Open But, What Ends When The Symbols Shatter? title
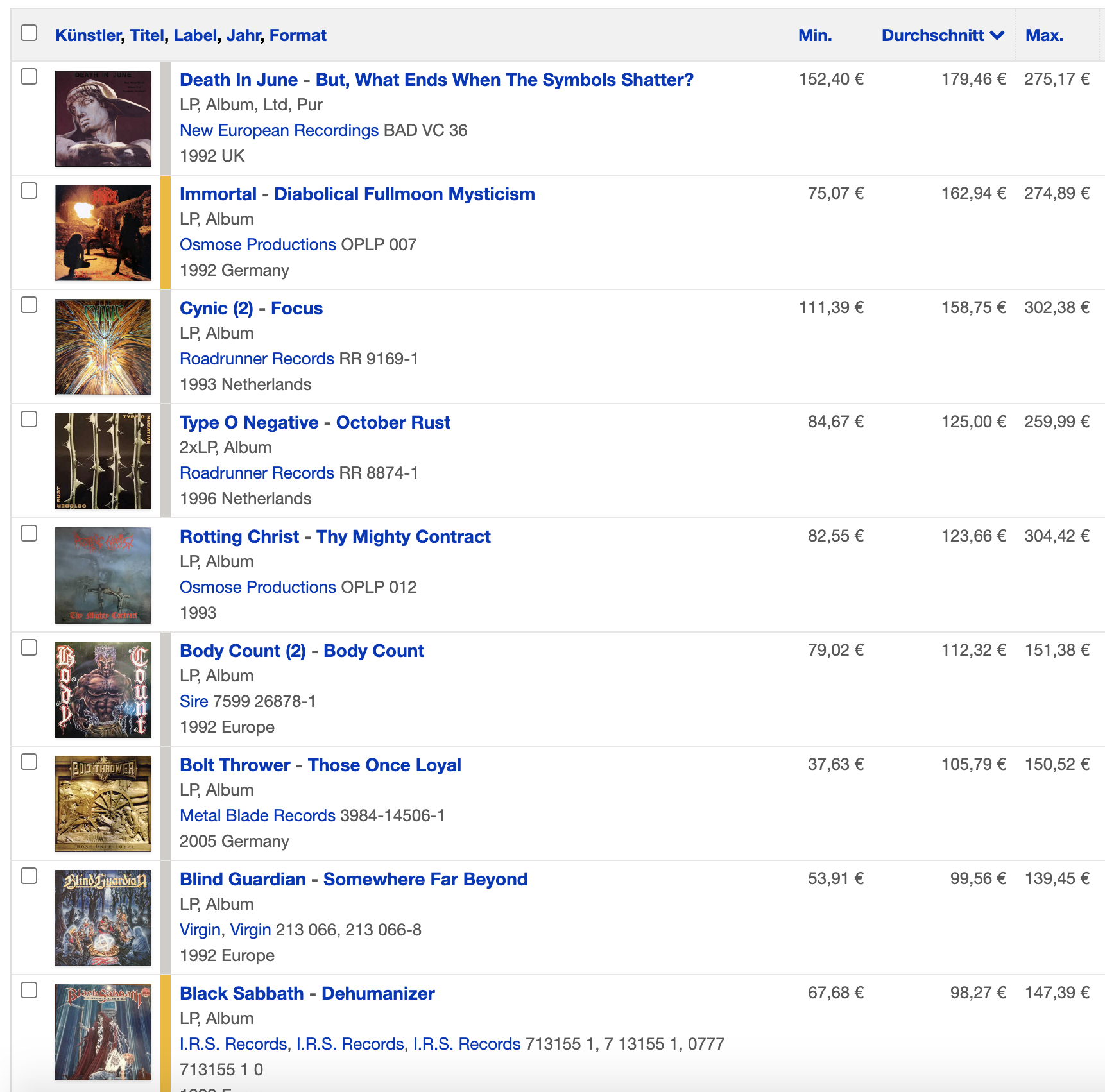 [504, 80]
